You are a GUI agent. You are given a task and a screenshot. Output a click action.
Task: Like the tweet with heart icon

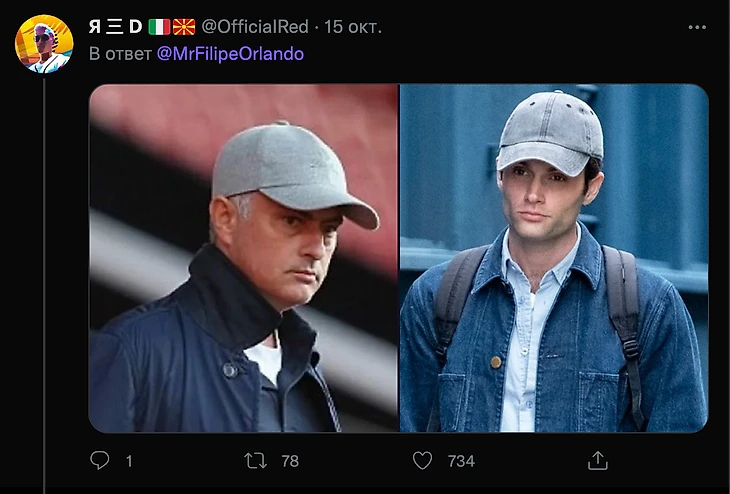(423, 460)
